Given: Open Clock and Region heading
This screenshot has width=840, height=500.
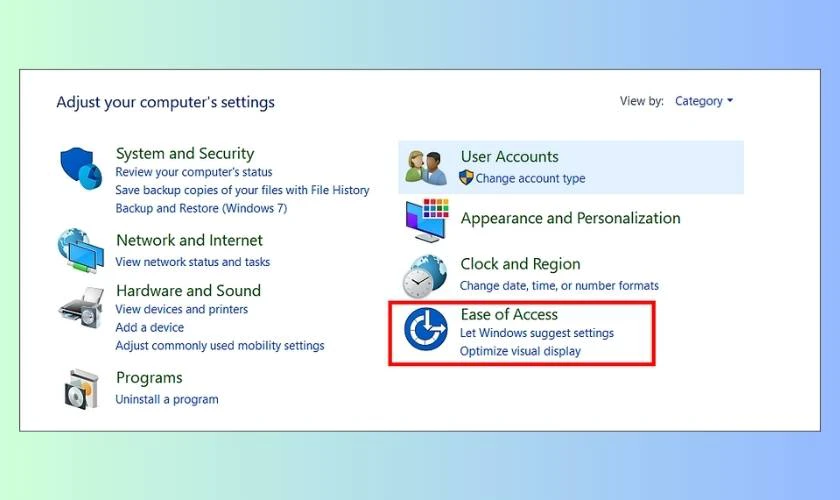Looking at the screenshot, I should click(520, 264).
